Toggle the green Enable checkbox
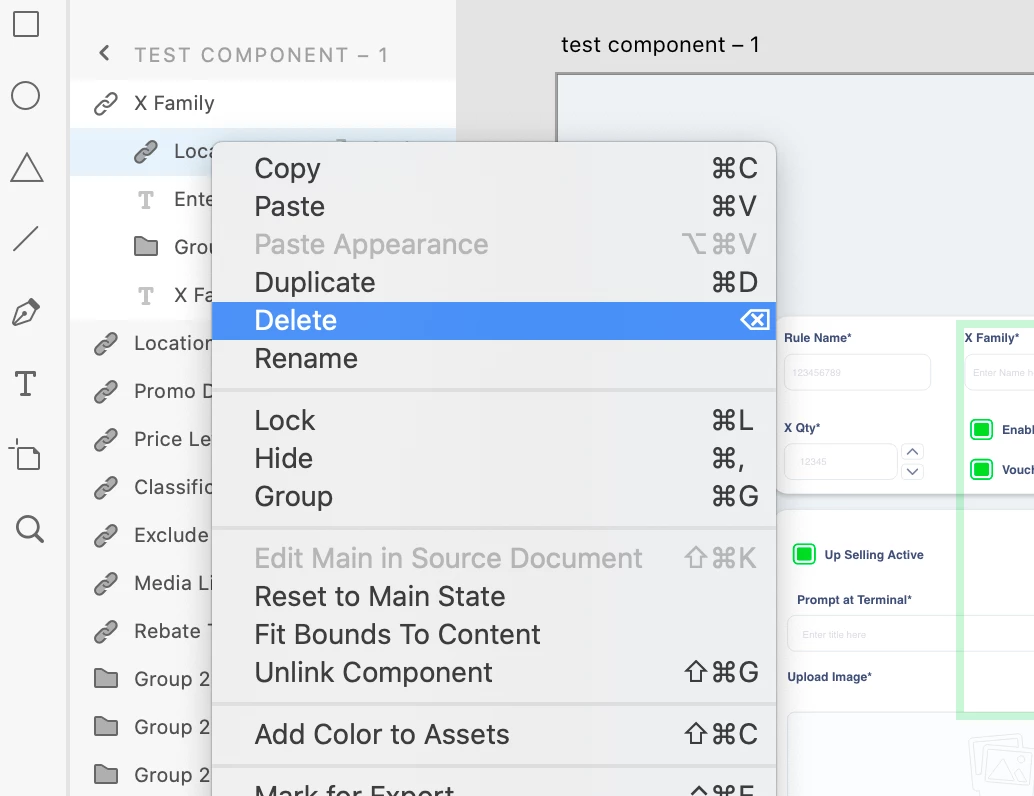Screen dimensions: 1034x796 coord(981,429)
